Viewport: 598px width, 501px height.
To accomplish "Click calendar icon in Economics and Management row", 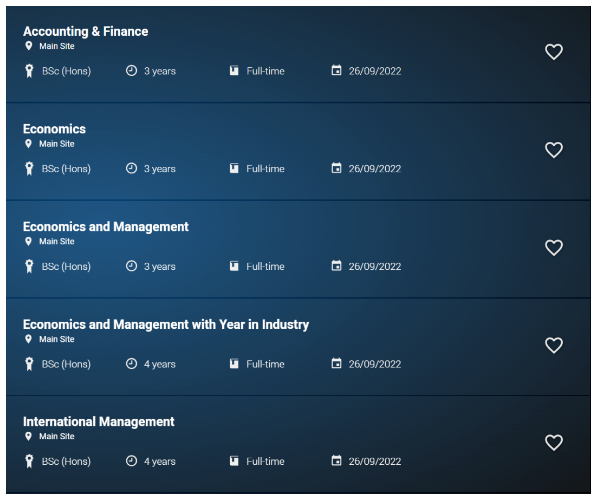I will (x=336, y=265).
